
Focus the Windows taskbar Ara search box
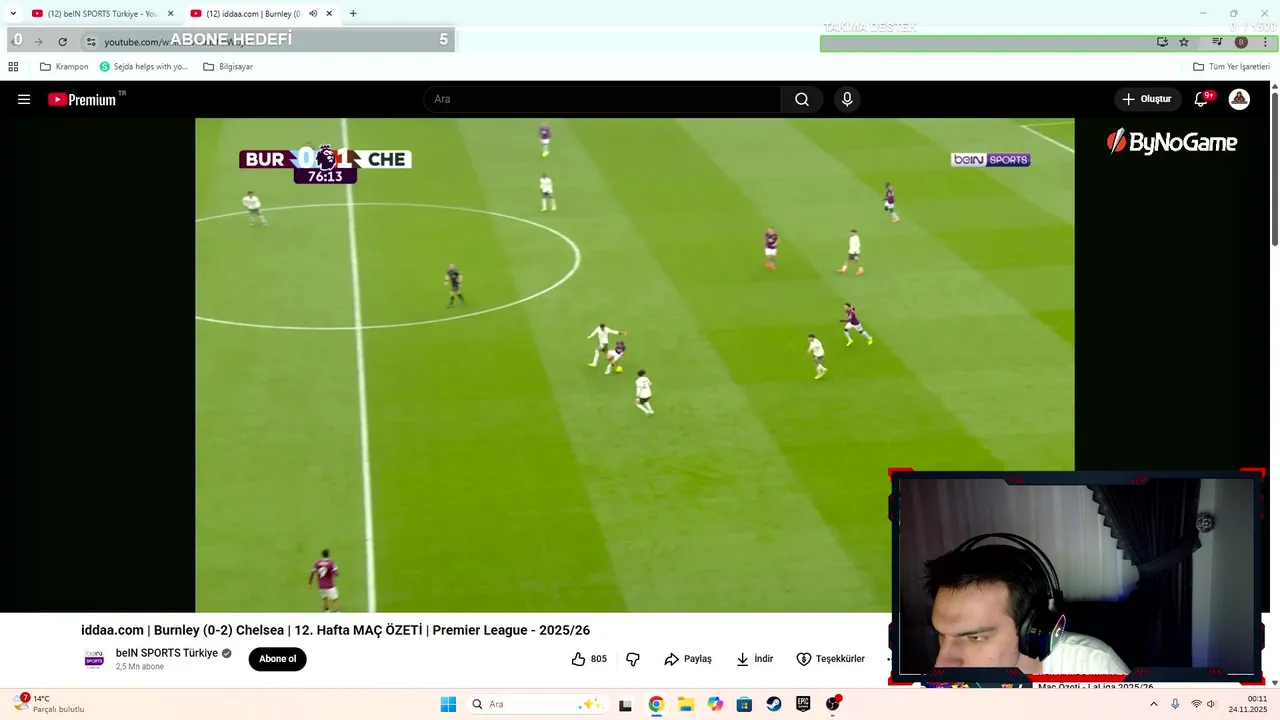(537, 704)
